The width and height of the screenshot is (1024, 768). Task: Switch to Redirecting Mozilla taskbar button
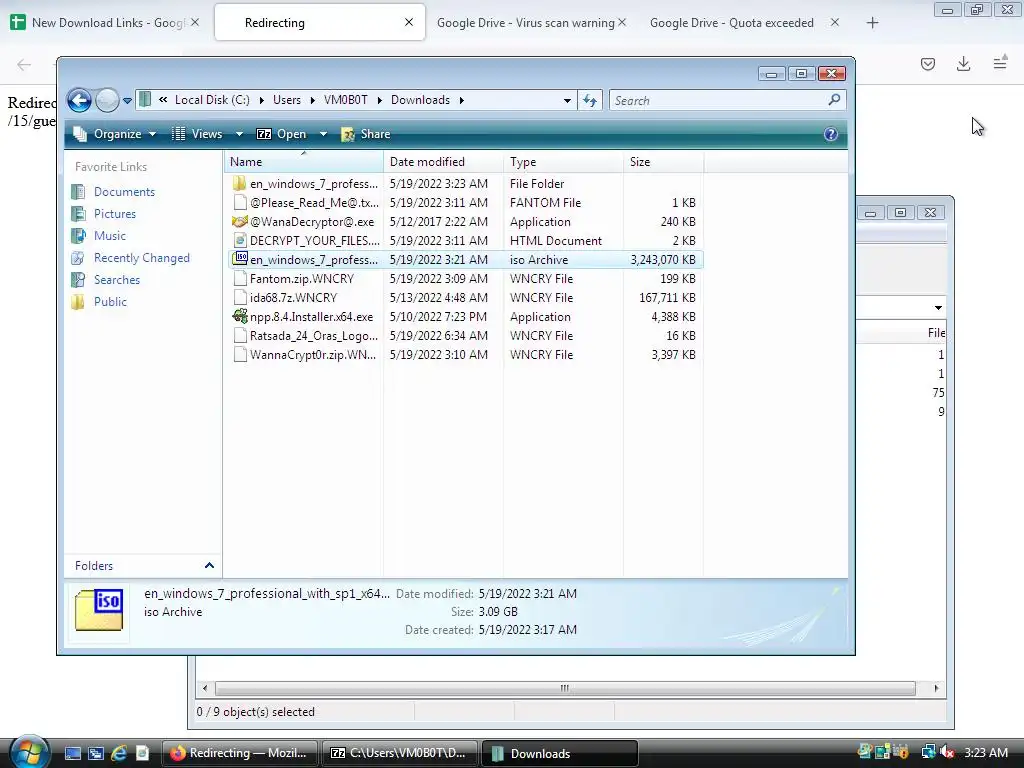239,753
